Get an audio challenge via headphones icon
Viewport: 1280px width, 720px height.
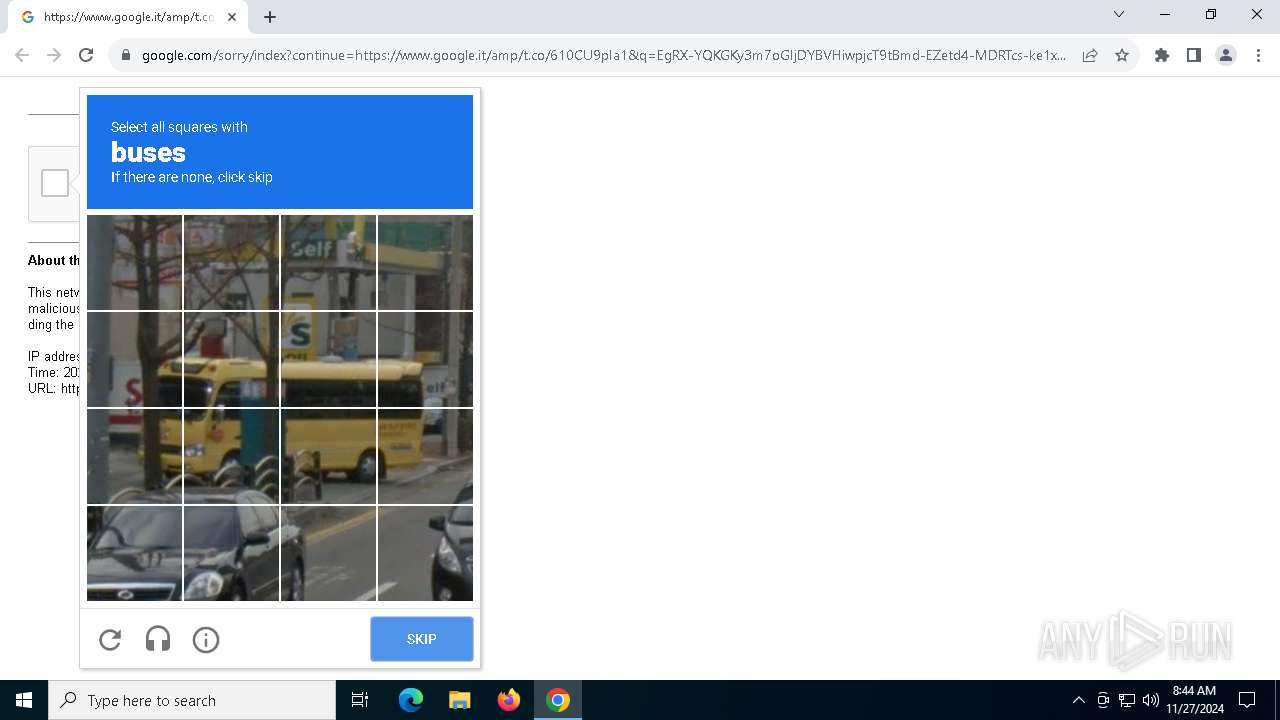tap(158, 640)
